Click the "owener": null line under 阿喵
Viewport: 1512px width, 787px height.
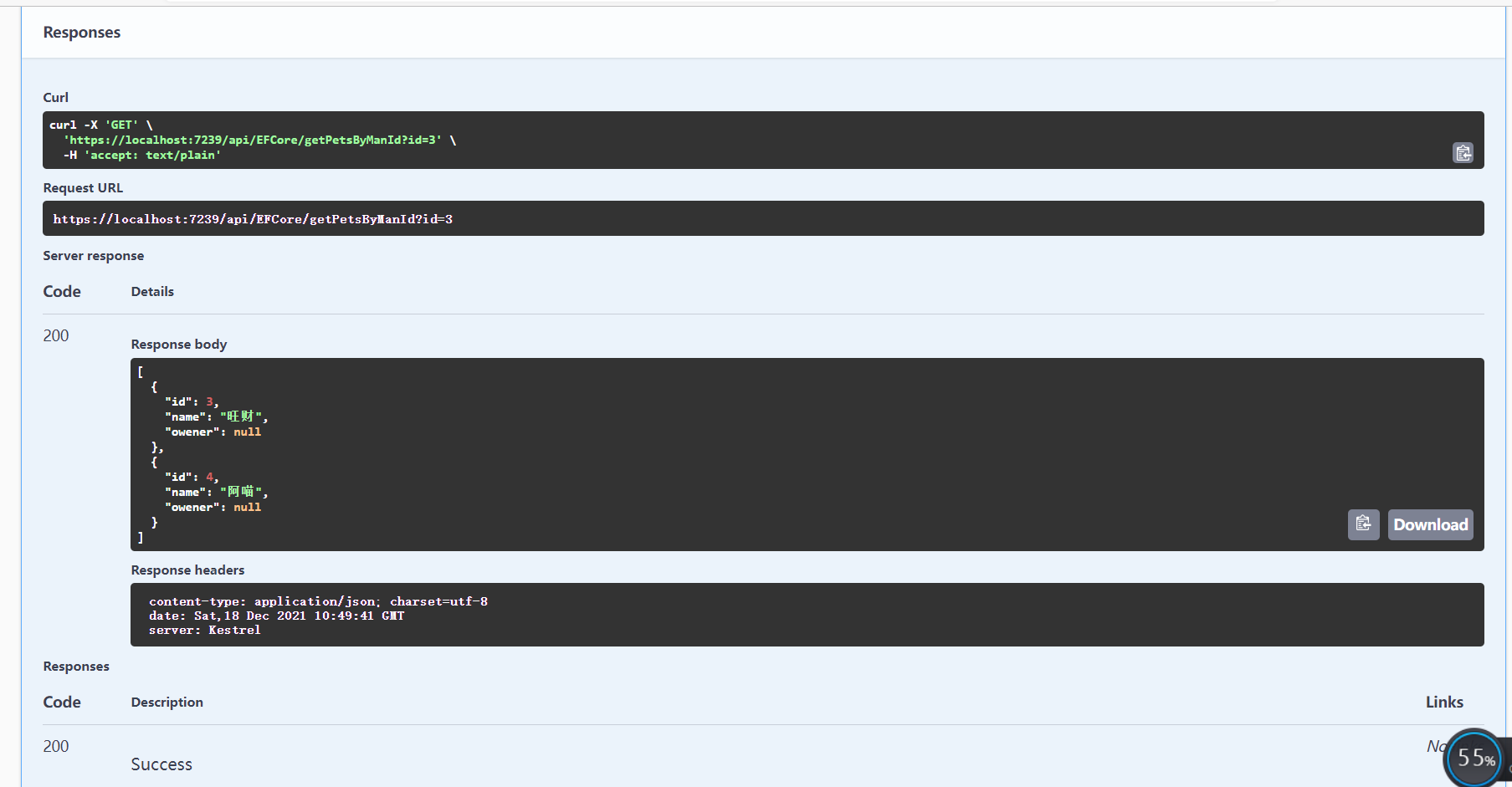213,507
